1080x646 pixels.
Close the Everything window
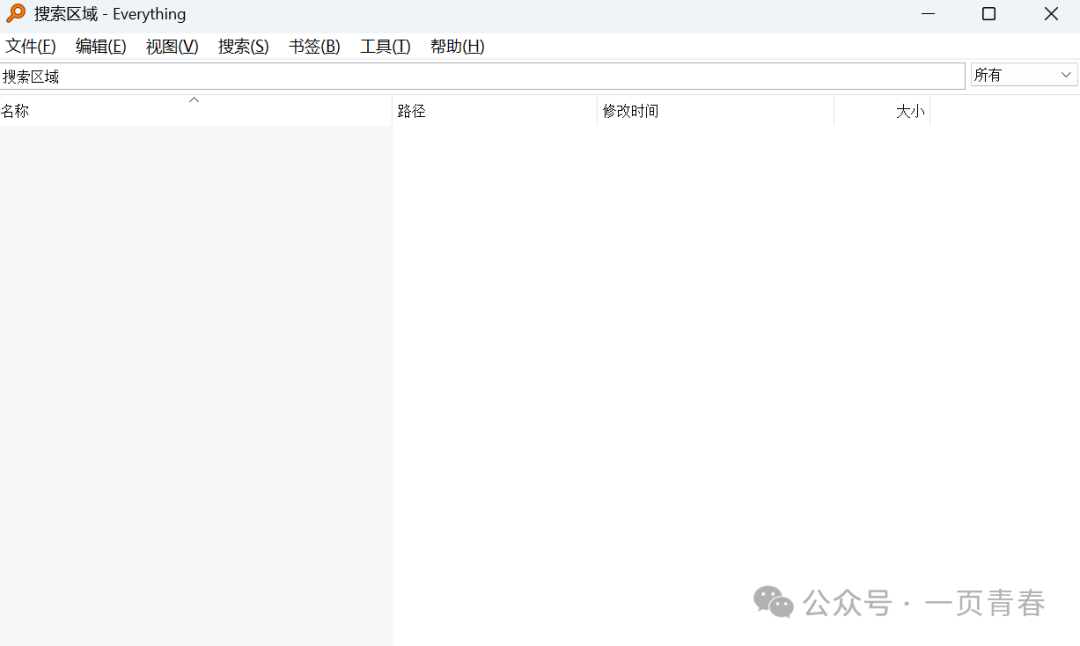pyautogui.click(x=1050, y=14)
